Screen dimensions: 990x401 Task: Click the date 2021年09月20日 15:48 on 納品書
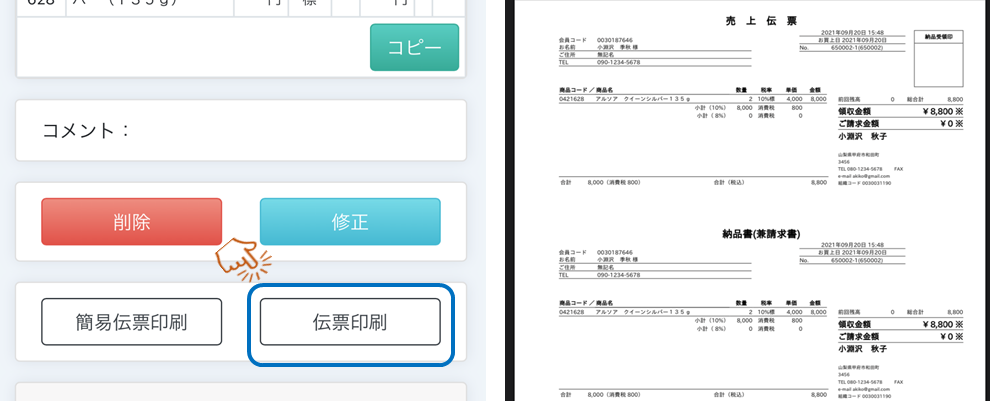852,245
